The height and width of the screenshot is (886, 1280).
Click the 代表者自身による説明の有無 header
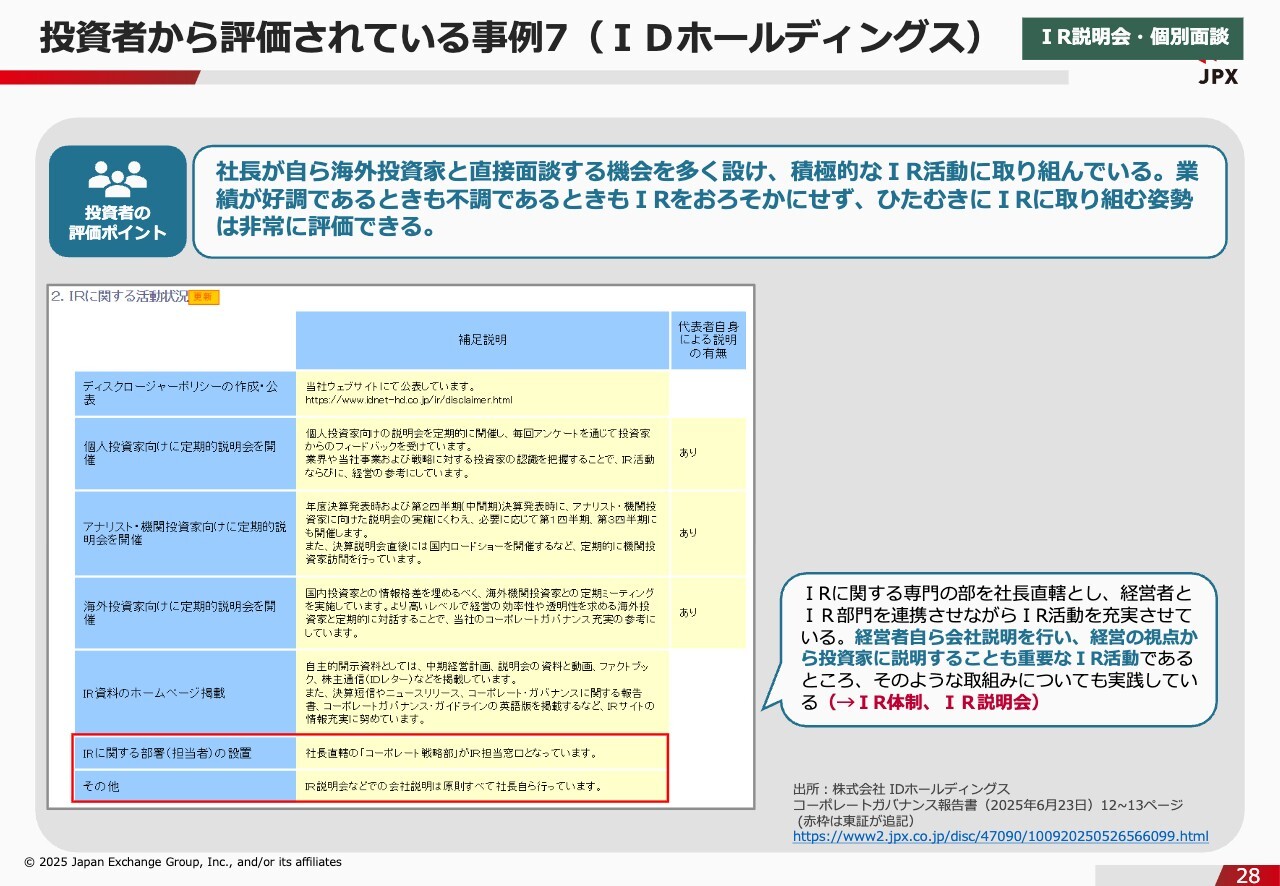point(708,340)
